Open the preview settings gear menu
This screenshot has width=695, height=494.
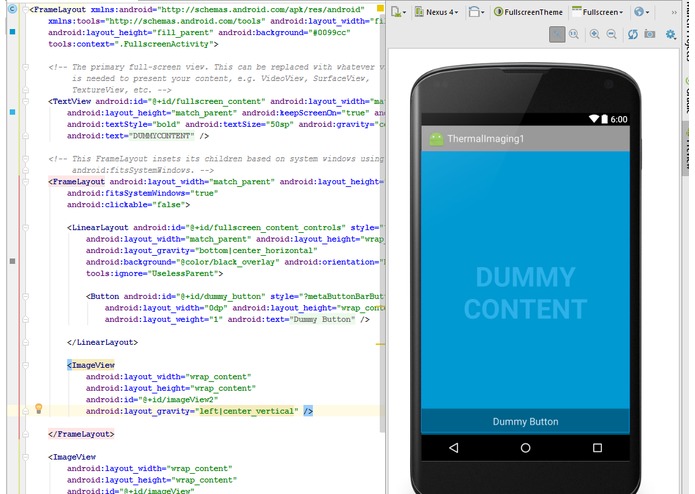[x=671, y=34]
